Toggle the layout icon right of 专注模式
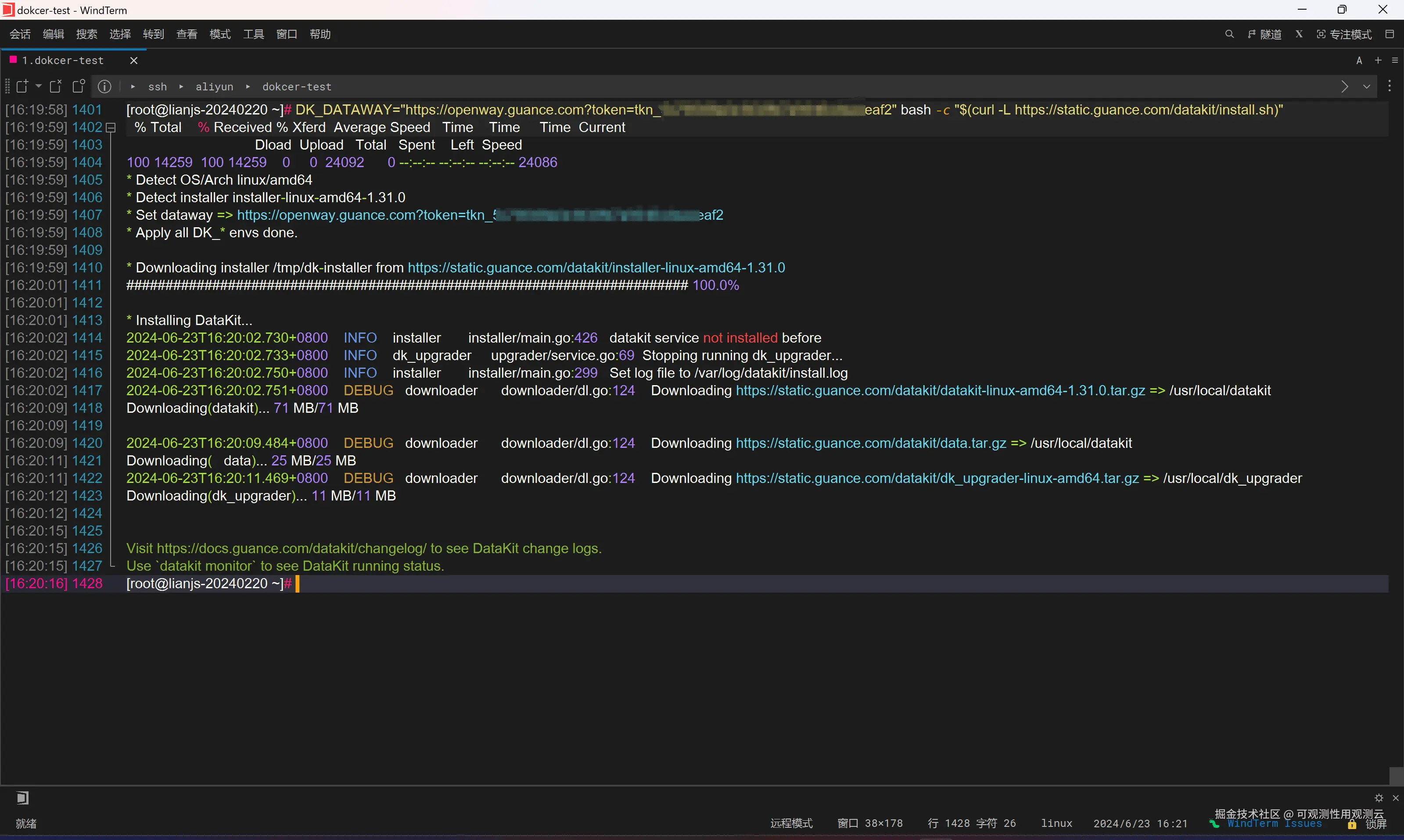Viewport: 1404px width, 840px height. click(1389, 34)
